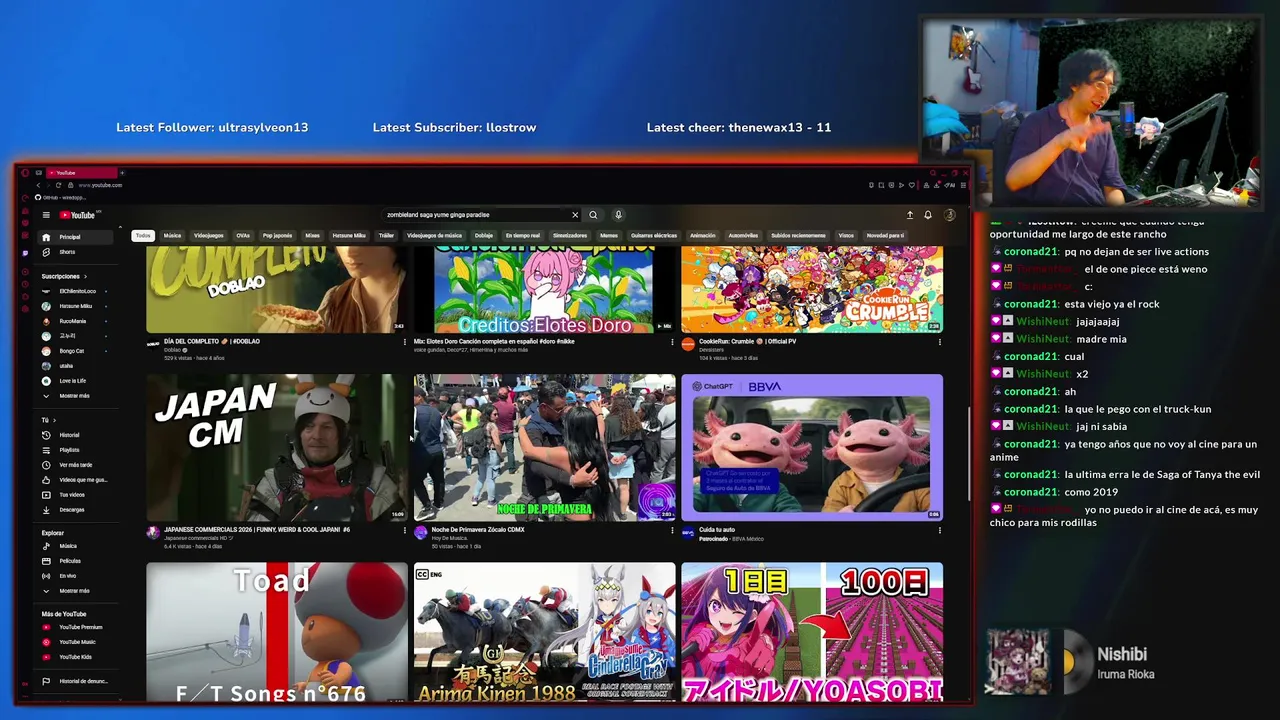
Task: Play the Arima Kinen 1988 thumbnail
Action: pyautogui.click(x=545, y=632)
